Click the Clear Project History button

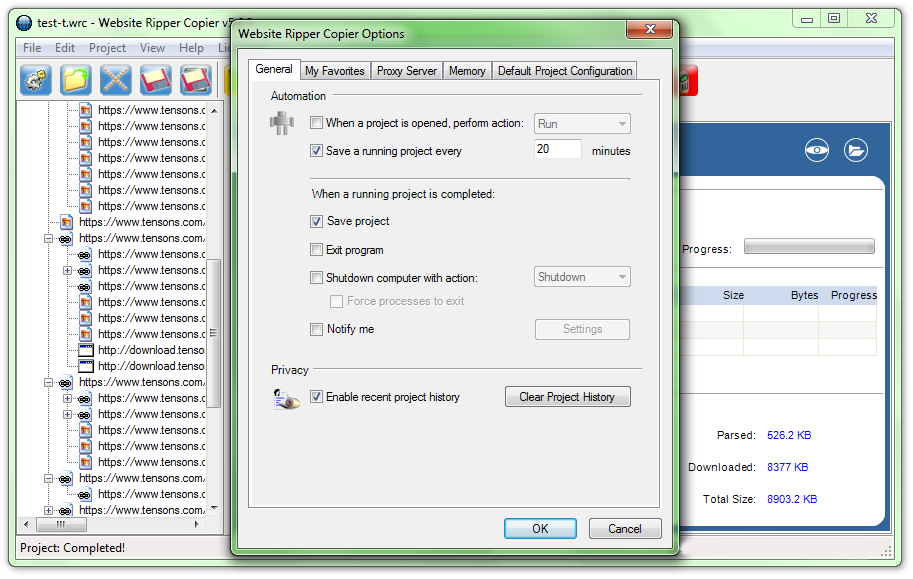(x=567, y=397)
